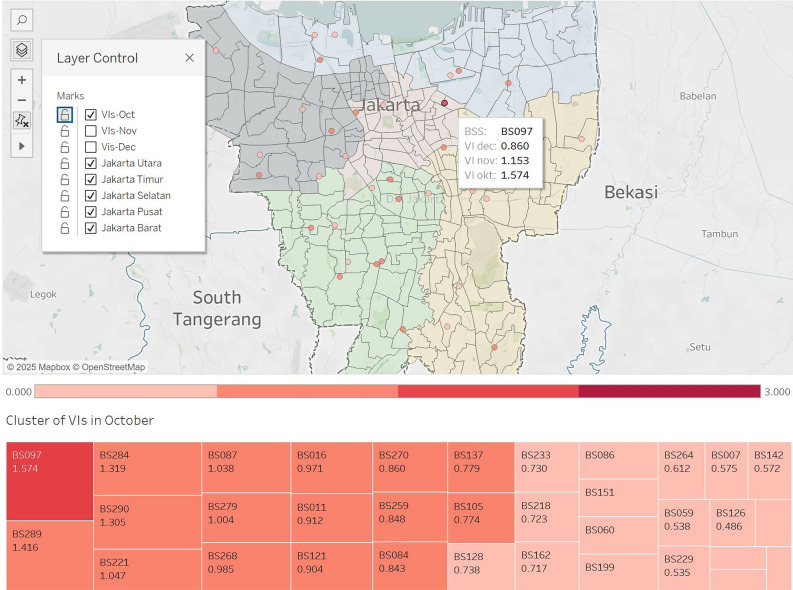The height and width of the screenshot is (590, 793).
Task: Close the Layer Control panel
Action: click(190, 58)
